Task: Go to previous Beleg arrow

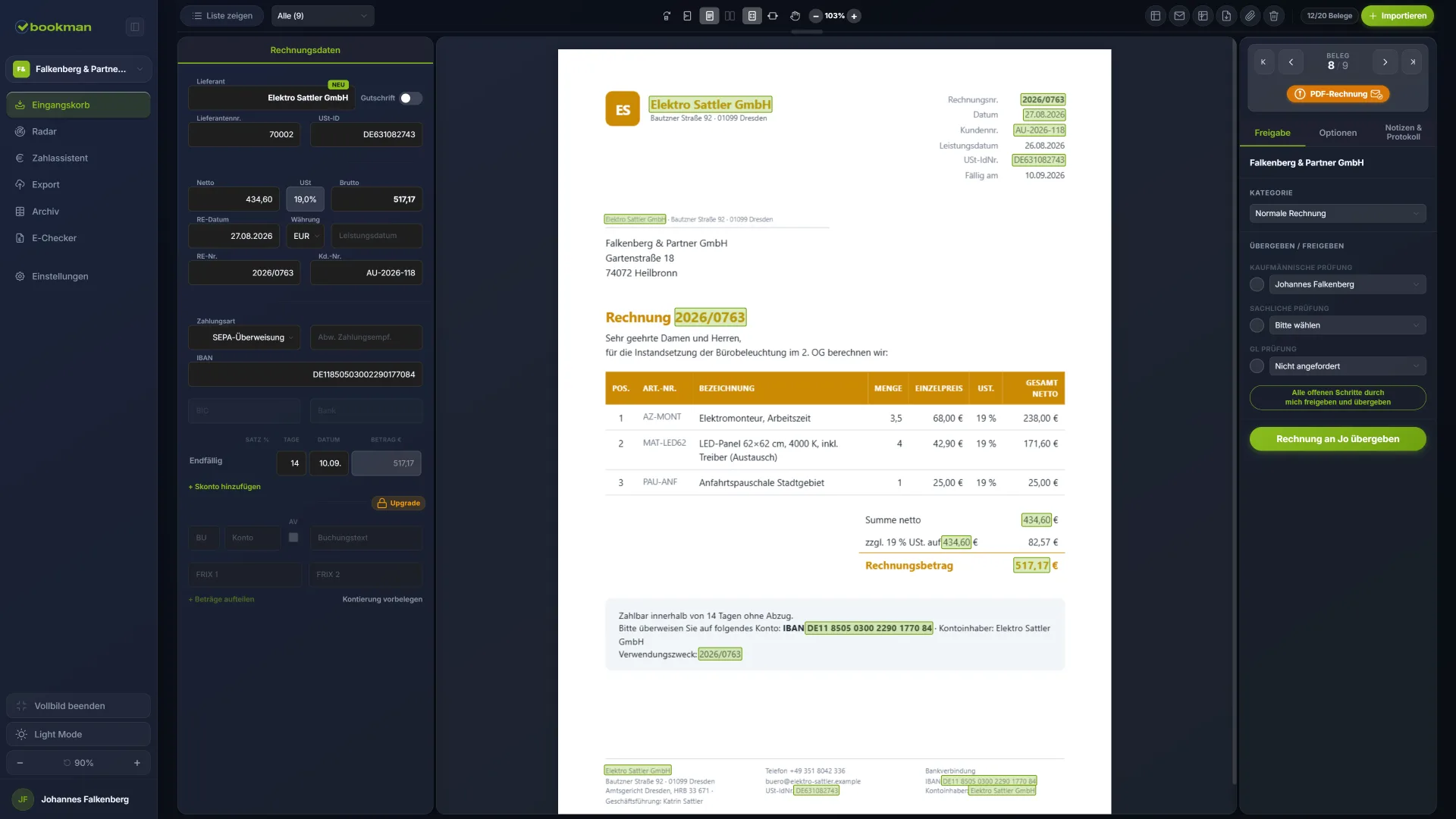Action: tap(1291, 62)
